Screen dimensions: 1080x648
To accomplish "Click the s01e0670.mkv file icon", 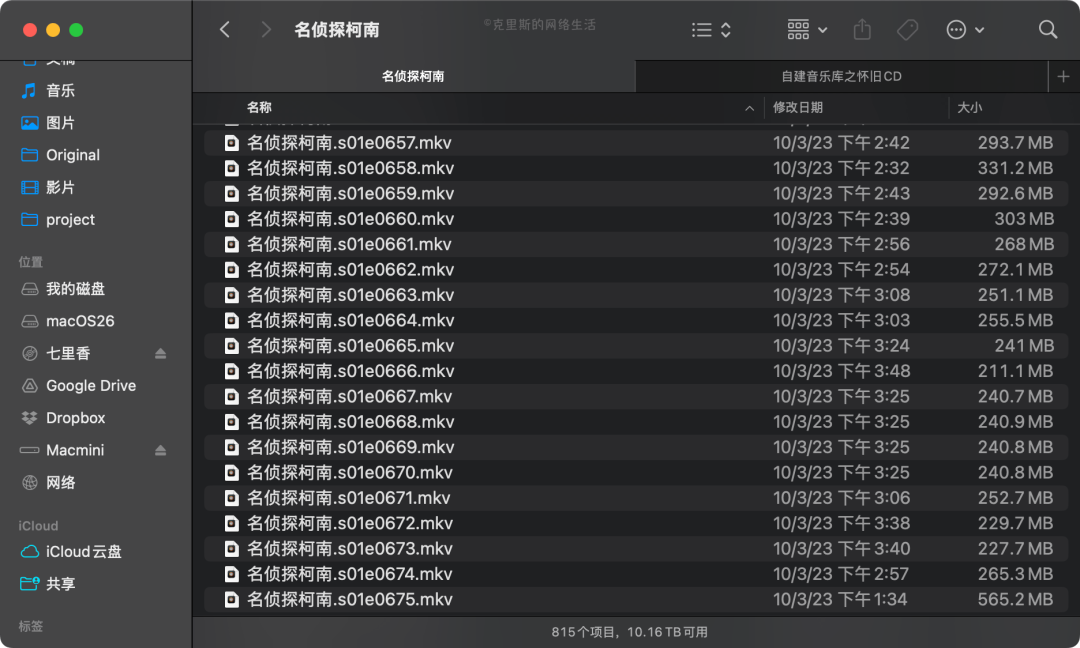I will tap(231, 472).
